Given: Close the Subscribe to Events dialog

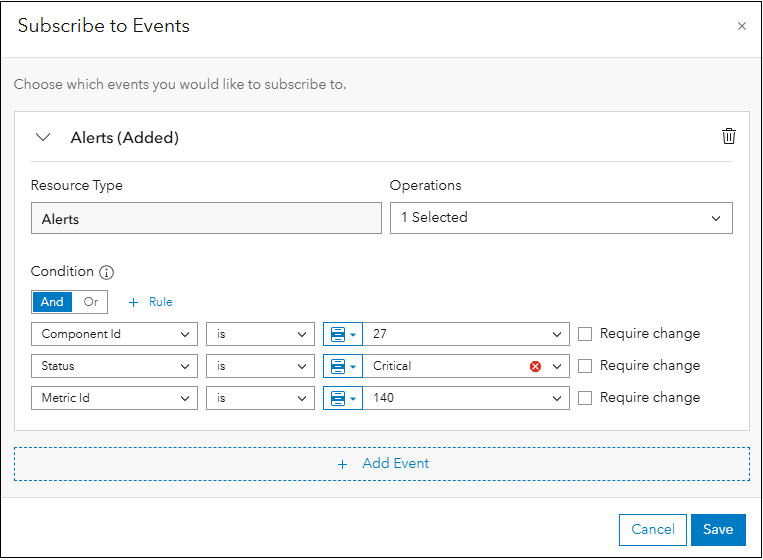Looking at the screenshot, I should click(x=741, y=26).
